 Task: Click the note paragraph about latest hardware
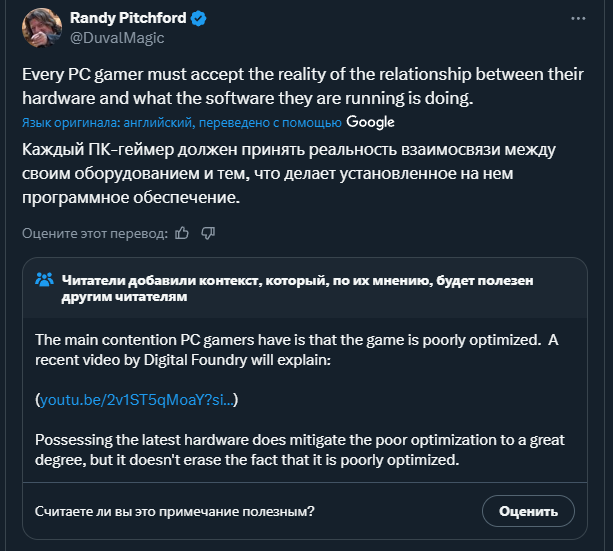point(300,450)
